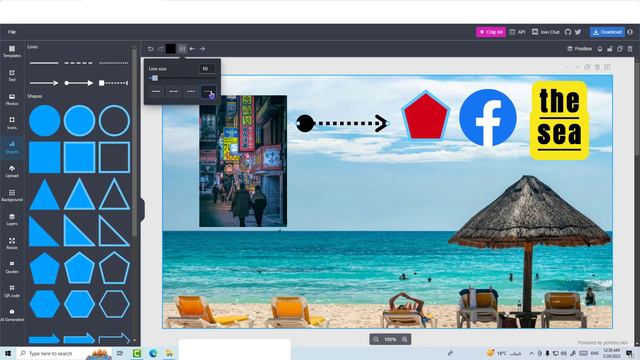Viewport: 640px width, 360px height.
Task: Add the outlined-only square shape
Action: point(114,157)
